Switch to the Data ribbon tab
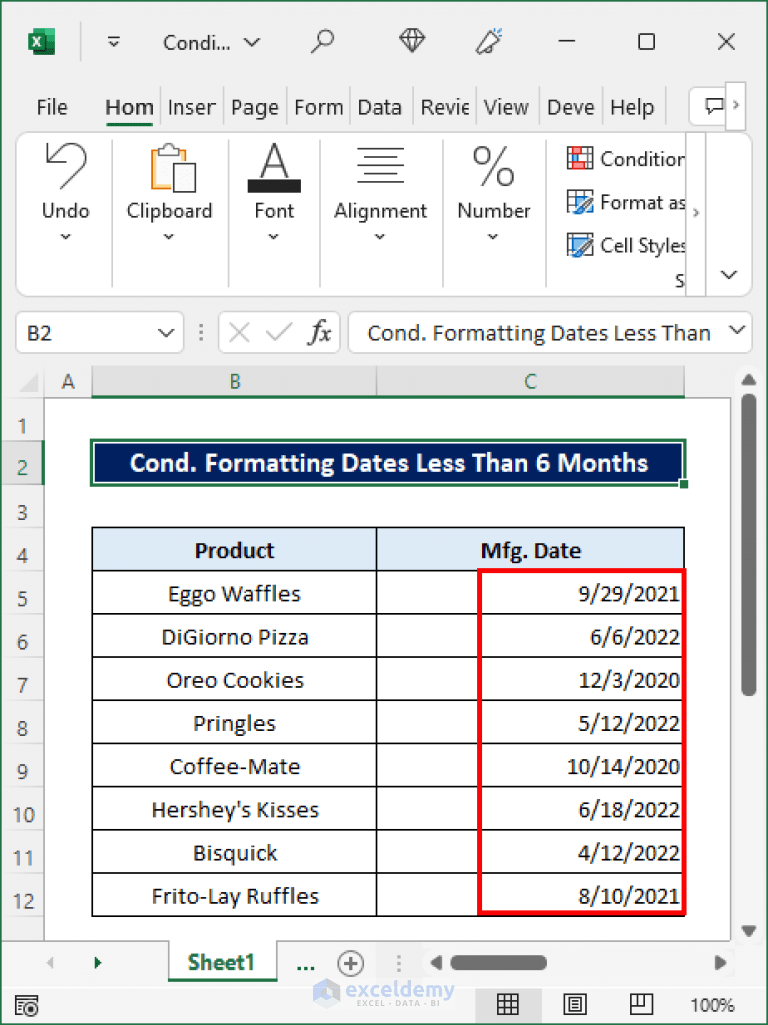The height and width of the screenshot is (1025, 768). pyautogui.click(x=380, y=107)
